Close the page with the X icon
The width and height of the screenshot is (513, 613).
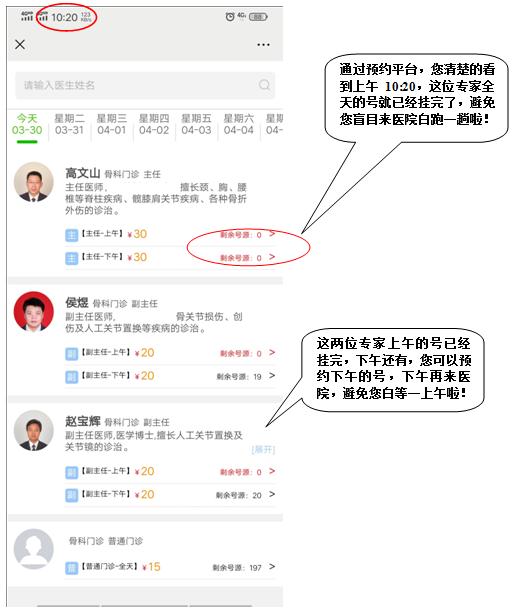coord(20,44)
